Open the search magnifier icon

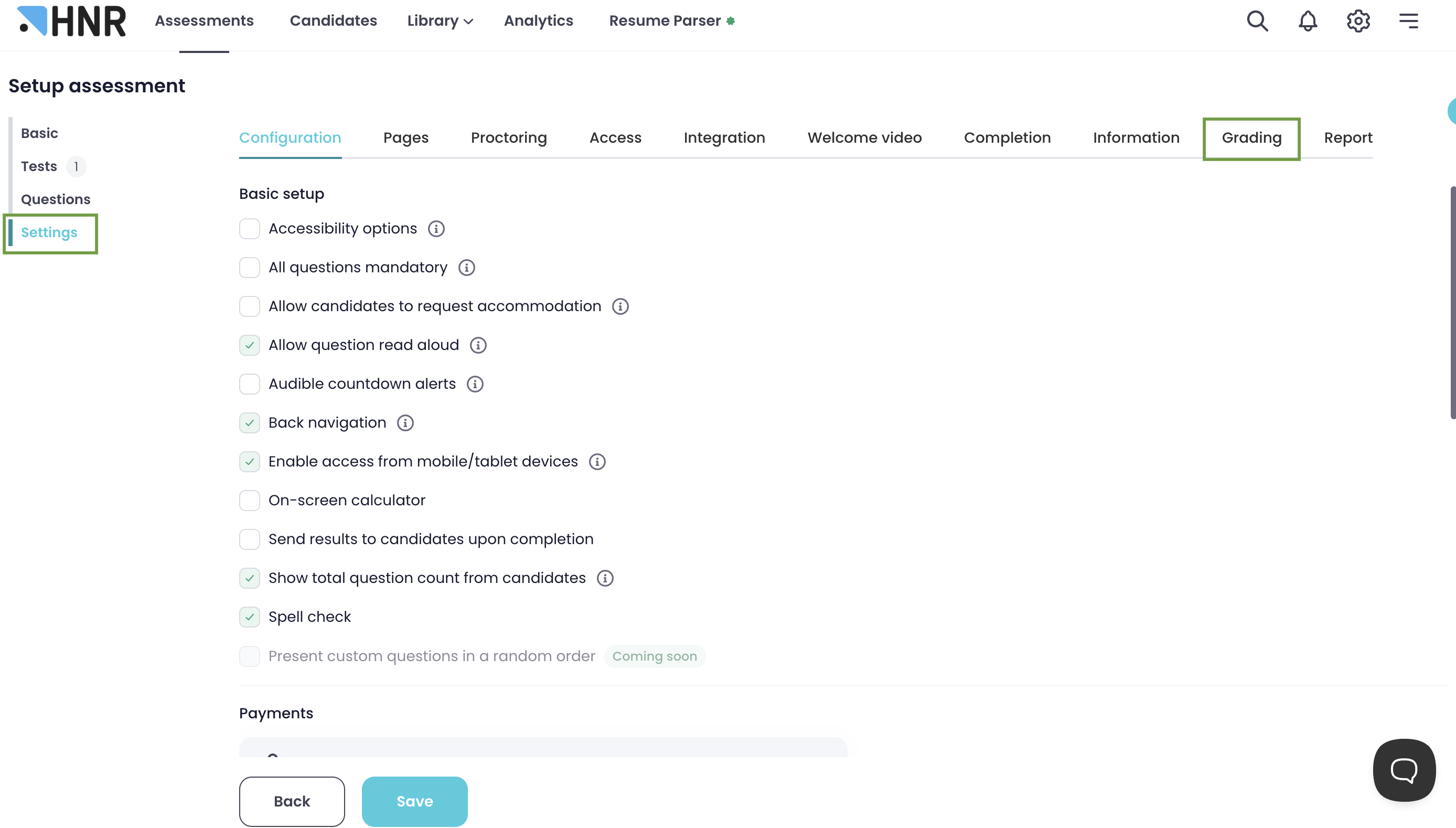pos(1257,21)
